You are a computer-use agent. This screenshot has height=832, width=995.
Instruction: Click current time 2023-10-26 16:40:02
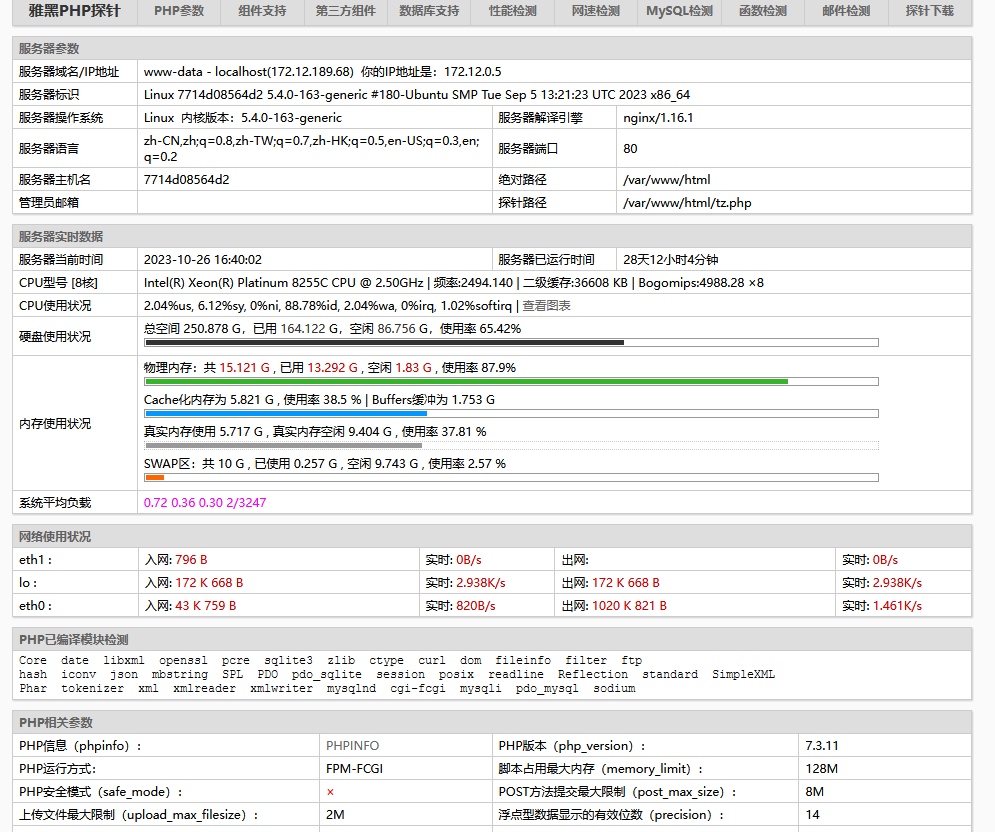(202, 260)
